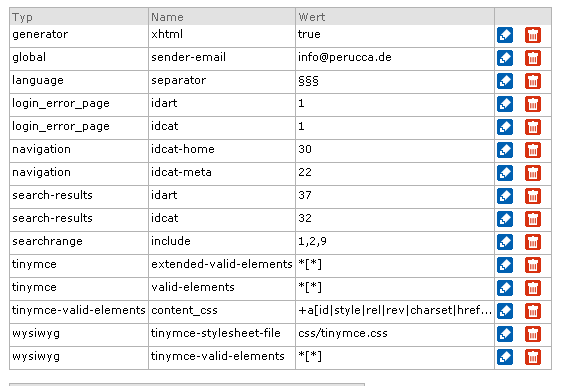Image resolution: width=570 pixels, height=386 pixels.
Task: Delete the content_css setting row
Action: [x=533, y=311]
